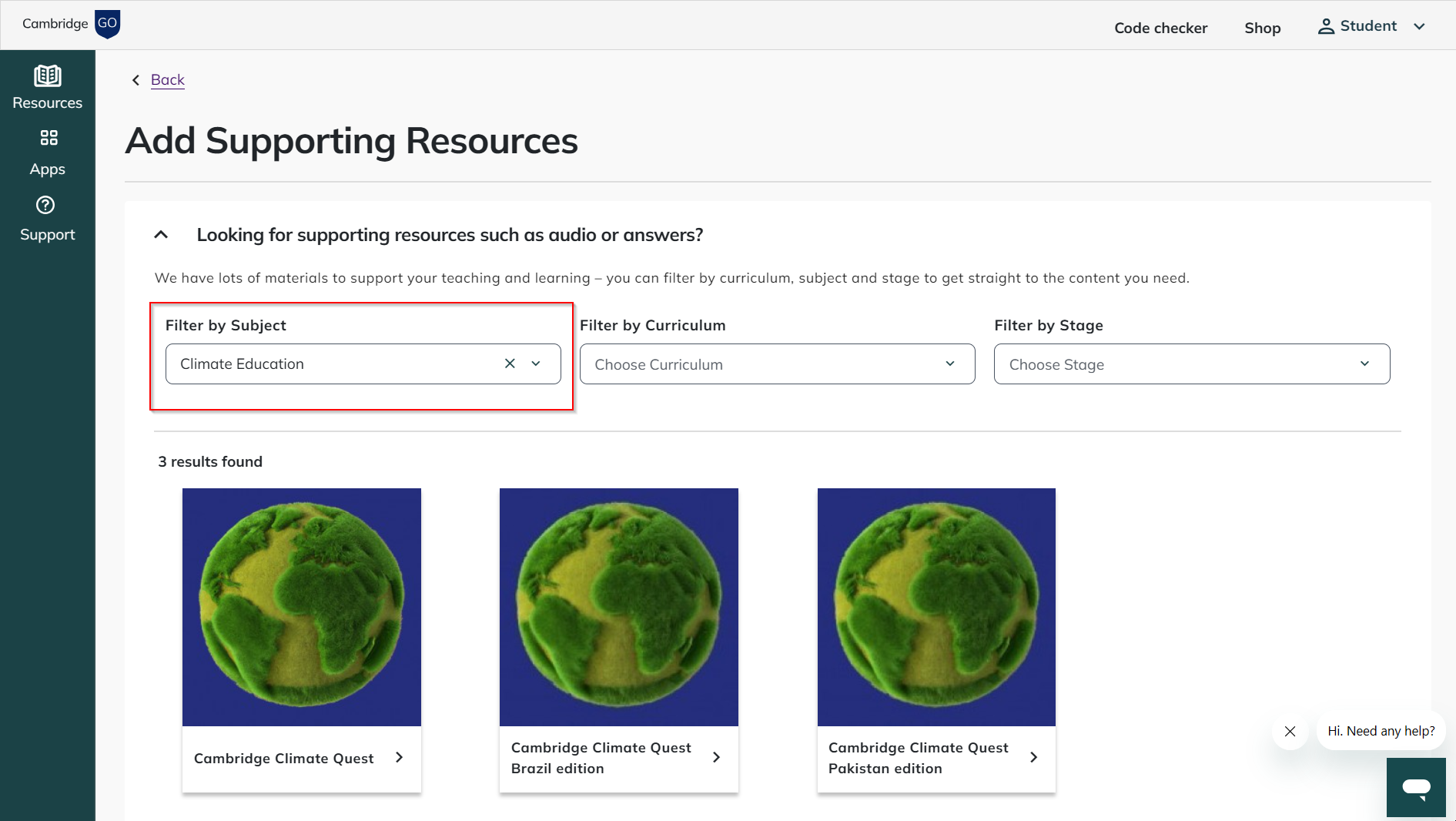The width and height of the screenshot is (1456, 821).
Task: Click the back arrow chevron icon
Action: point(136,80)
